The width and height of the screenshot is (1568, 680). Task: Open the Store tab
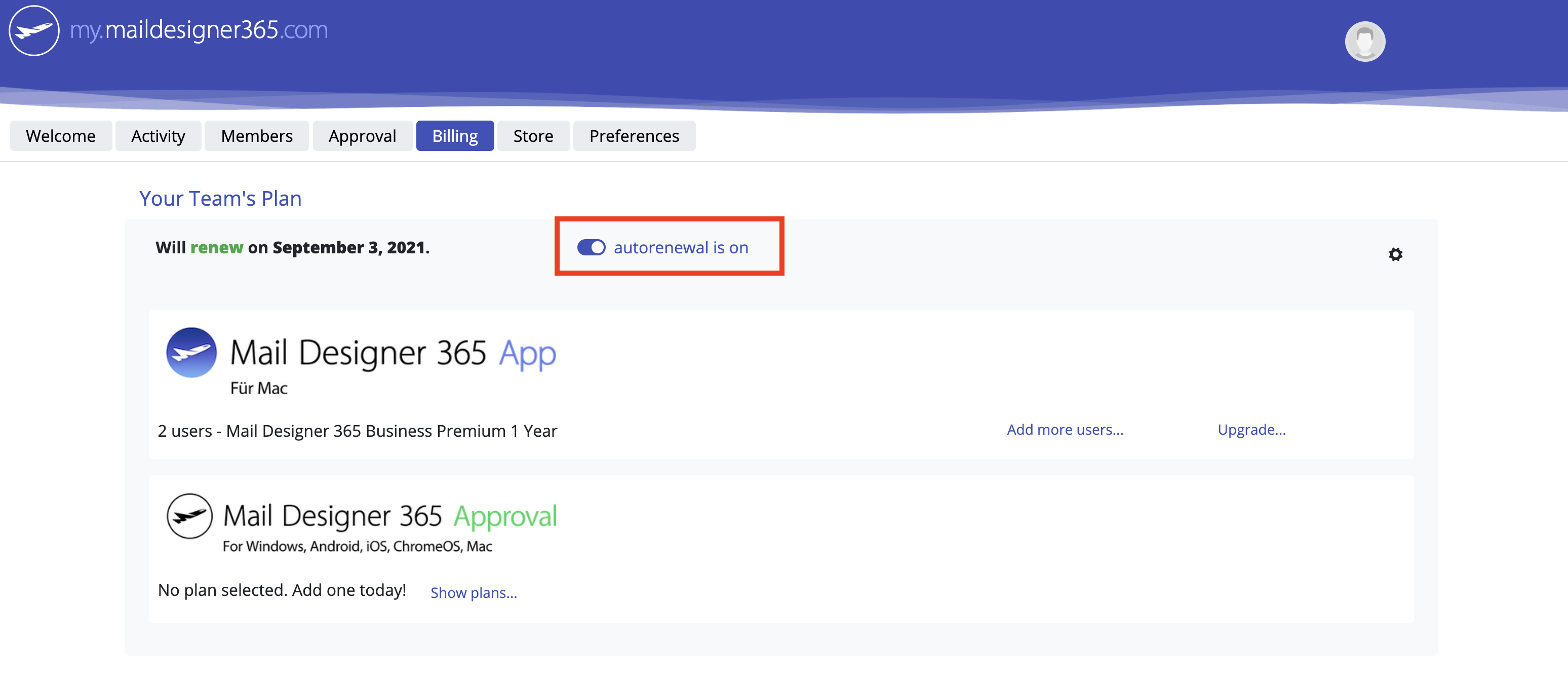pos(533,136)
